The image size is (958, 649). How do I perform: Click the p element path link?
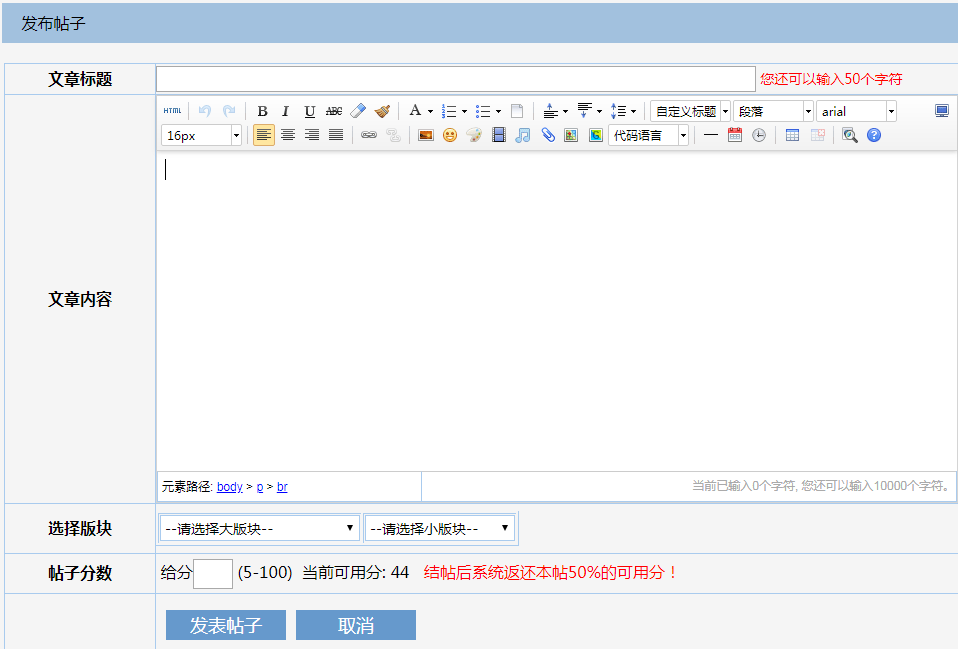[x=260, y=487]
